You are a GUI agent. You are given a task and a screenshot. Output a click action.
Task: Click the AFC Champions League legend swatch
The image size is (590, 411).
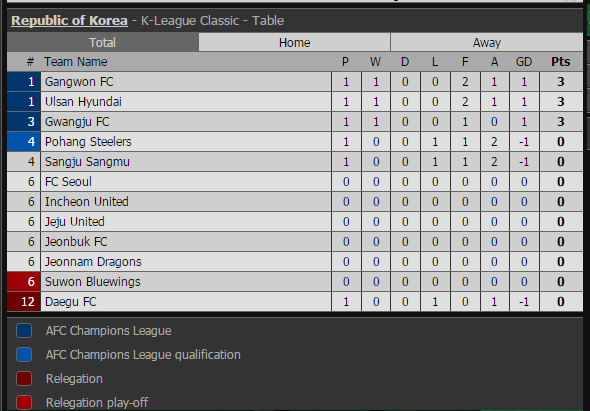tap(24, 330)
